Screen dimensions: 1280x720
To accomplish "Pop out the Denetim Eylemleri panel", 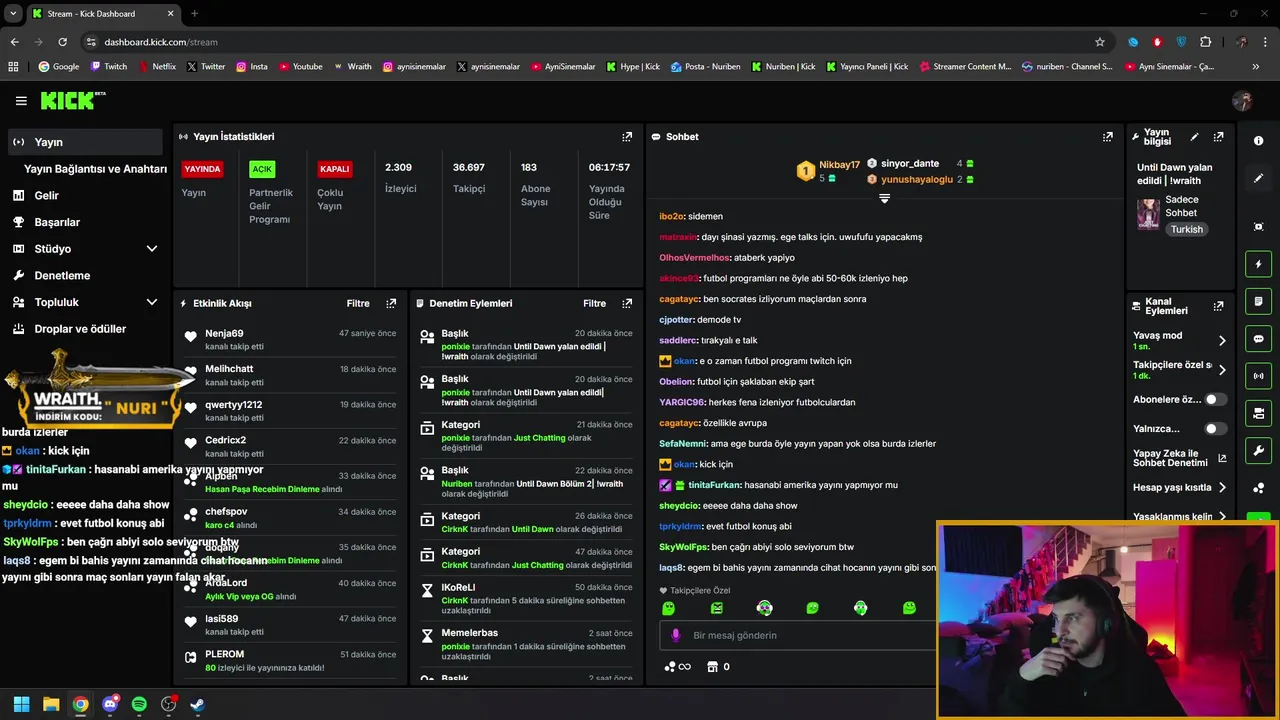I will click(x=627, y=303).
